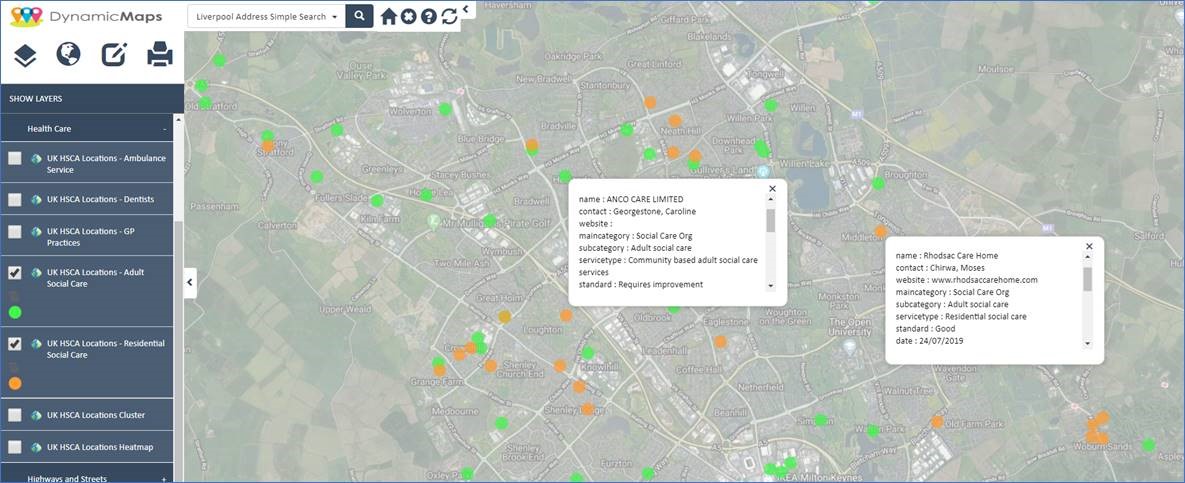
Task: Select the orange marker near Middleton
Action: click(880, 231)
